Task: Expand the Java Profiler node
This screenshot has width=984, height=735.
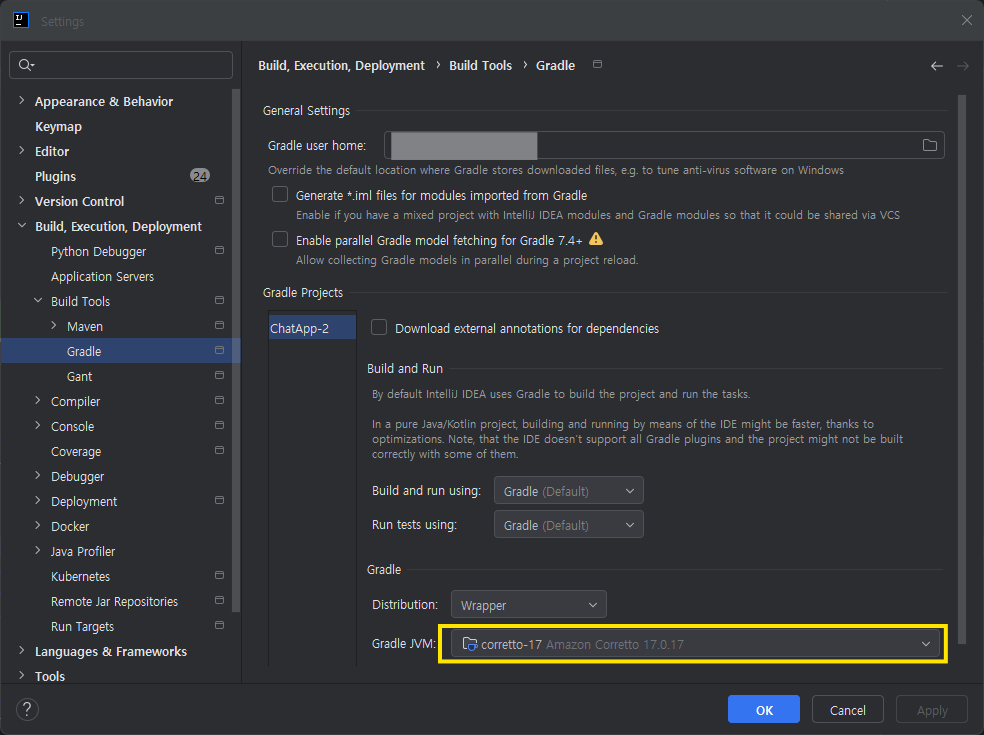Action: pos(38,550)
